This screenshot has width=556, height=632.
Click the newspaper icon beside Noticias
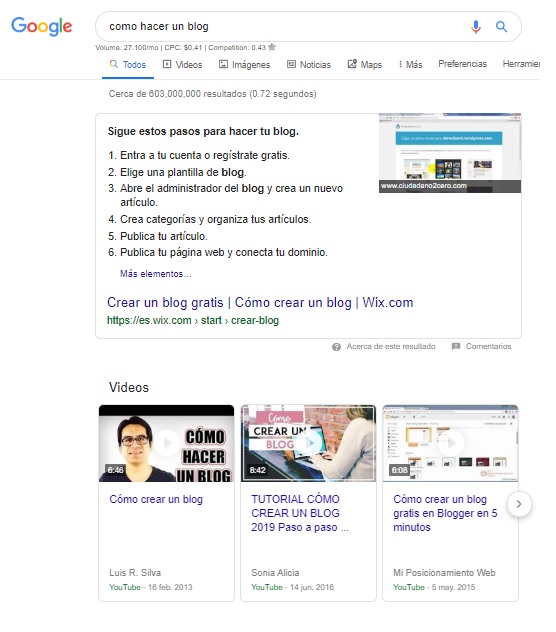[x=291, y=64]
